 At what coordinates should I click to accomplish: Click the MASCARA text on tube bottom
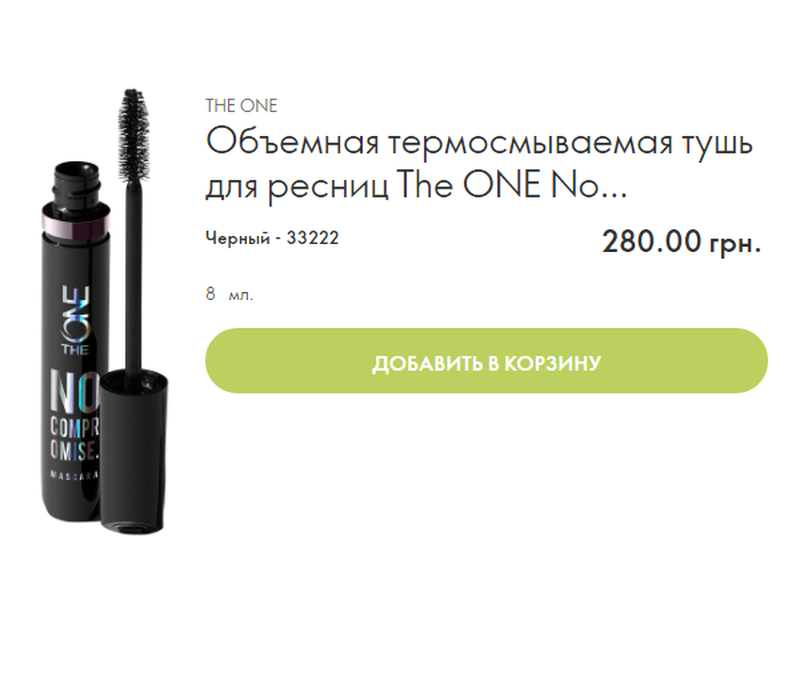tap(74, 475)
